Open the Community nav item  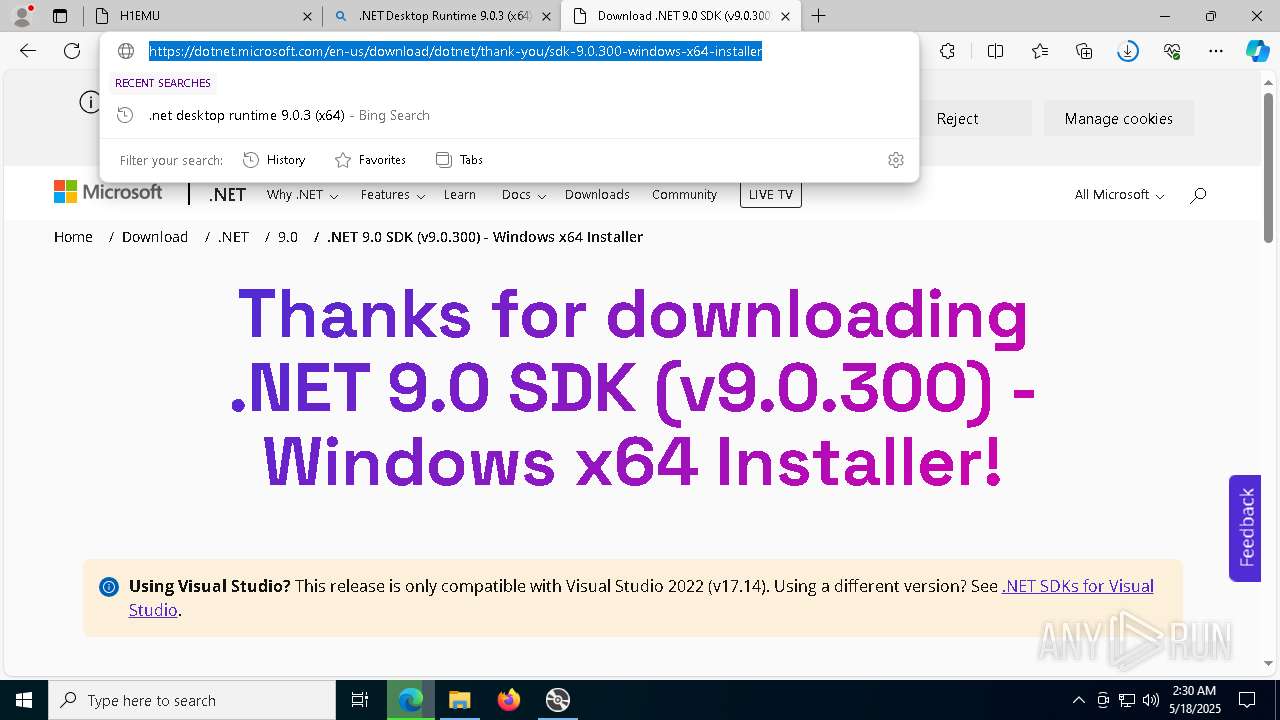click(684, 195)
